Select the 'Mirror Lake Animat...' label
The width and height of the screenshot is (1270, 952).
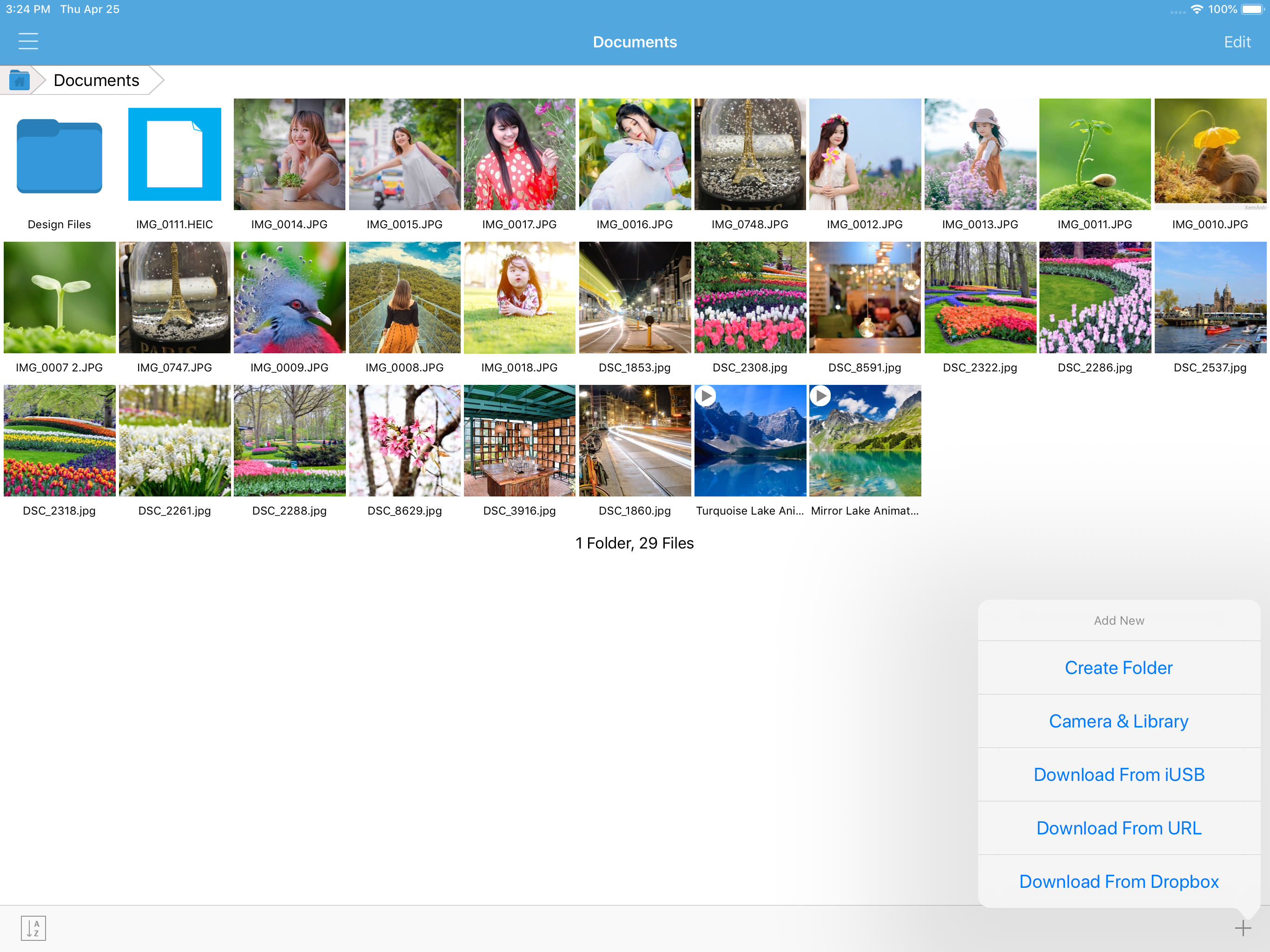pos(865,510)
